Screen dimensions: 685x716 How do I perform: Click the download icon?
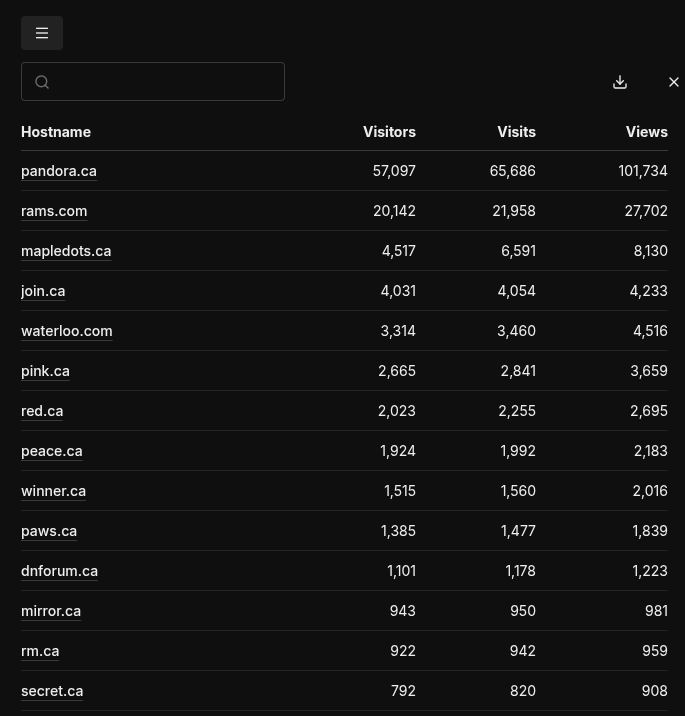point(620,82)
